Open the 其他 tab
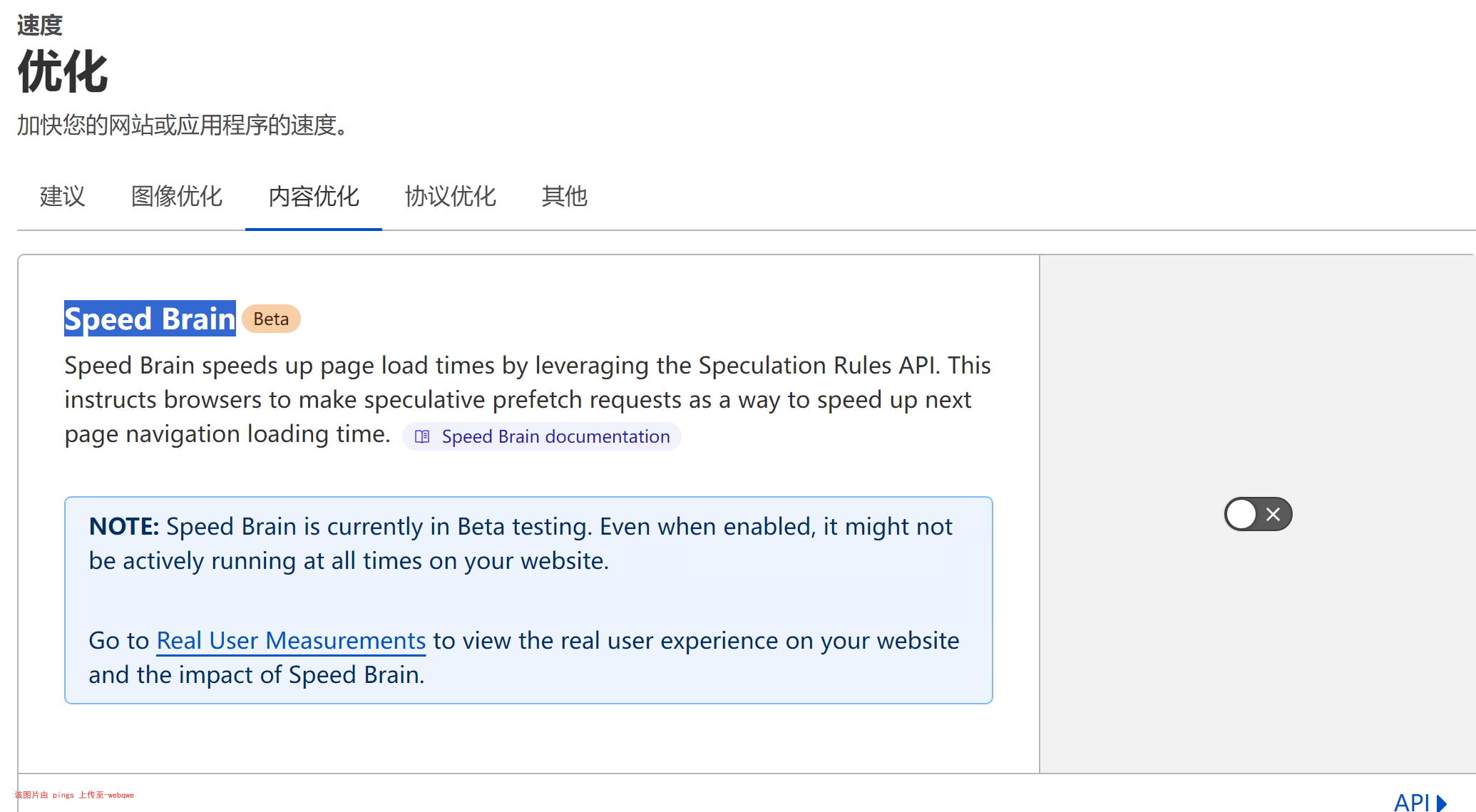 (565, 196)
